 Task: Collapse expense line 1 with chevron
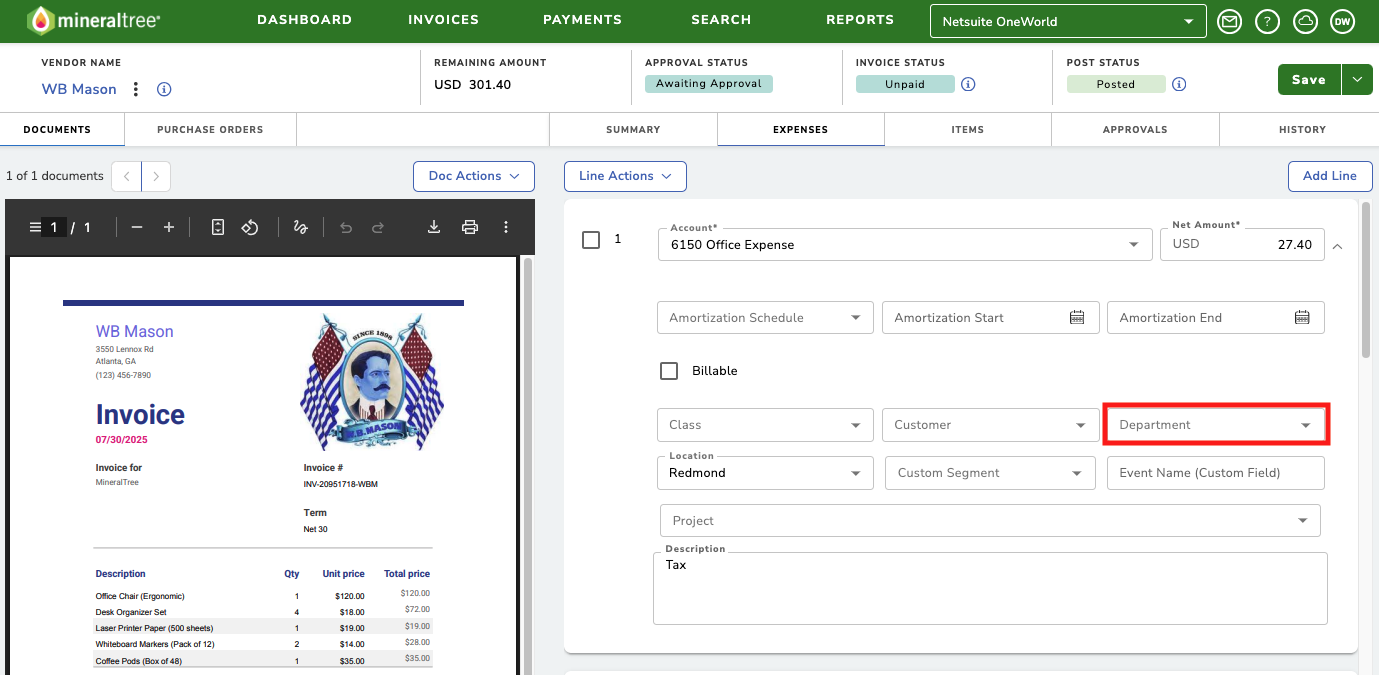[1338, 245]
